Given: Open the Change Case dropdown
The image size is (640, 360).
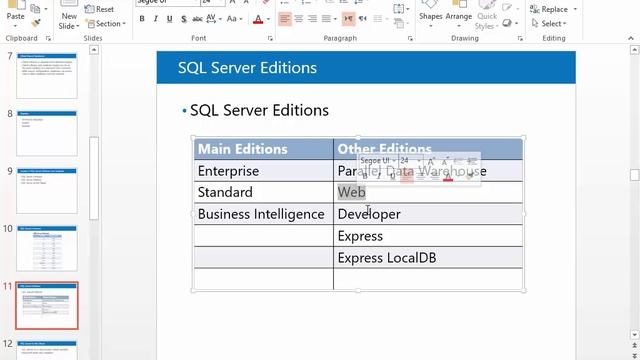Looking at the screenshot, I should pyautogui.click(x=234, y=19).
